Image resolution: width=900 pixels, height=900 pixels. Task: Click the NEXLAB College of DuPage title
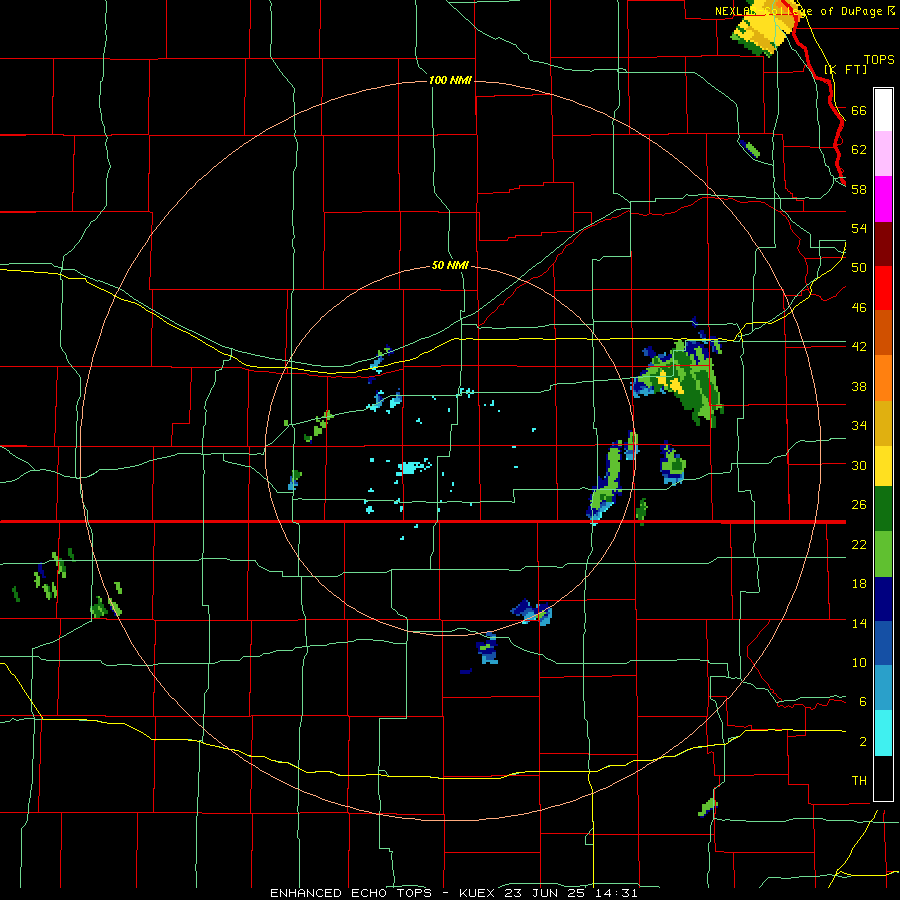coord(805,11)
